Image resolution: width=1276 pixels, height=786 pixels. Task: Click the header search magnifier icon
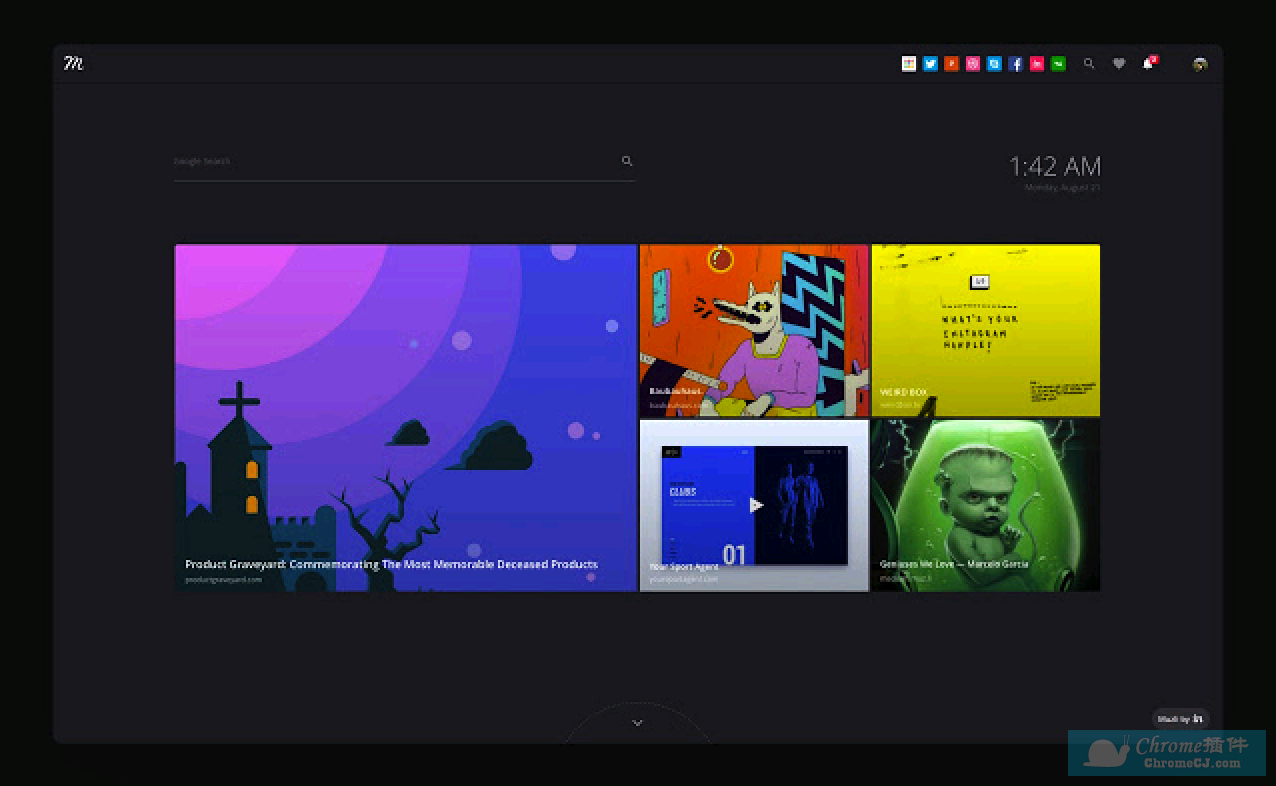click(1089, 64)
